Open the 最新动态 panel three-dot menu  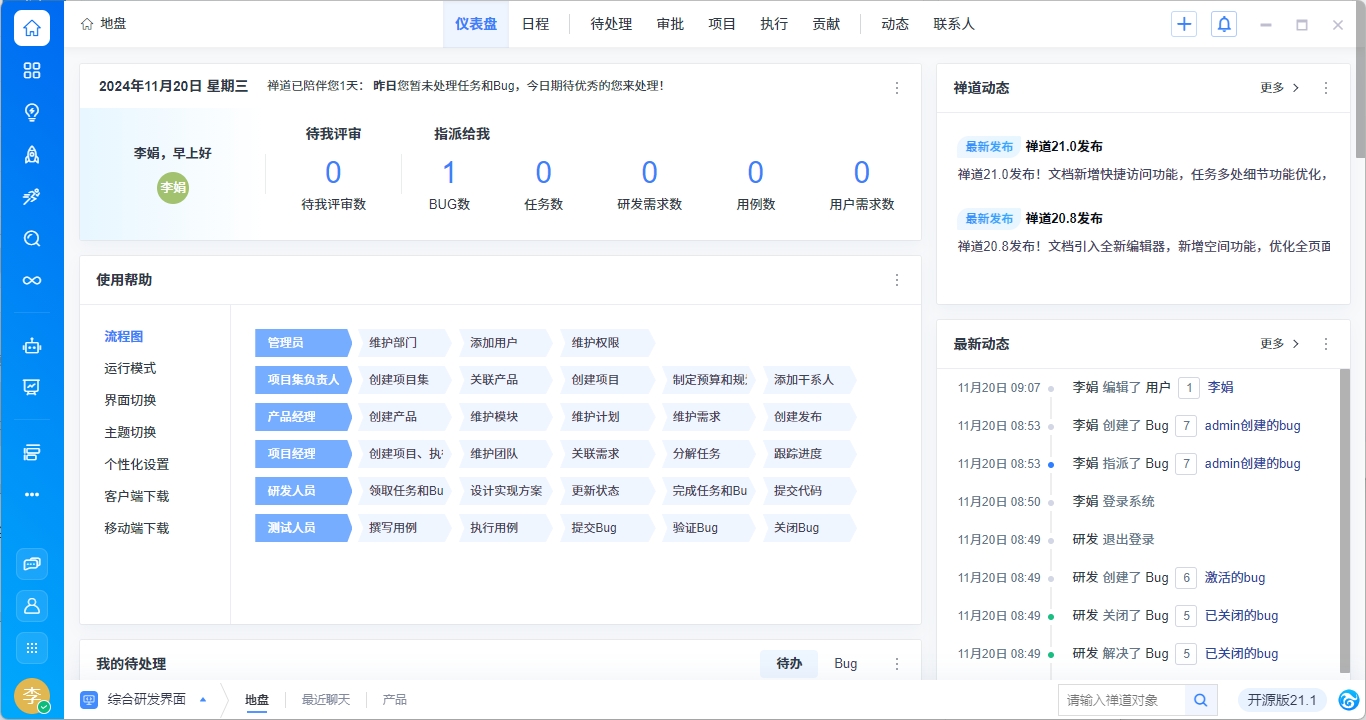pyautogui.click(x=1326, y=344)
